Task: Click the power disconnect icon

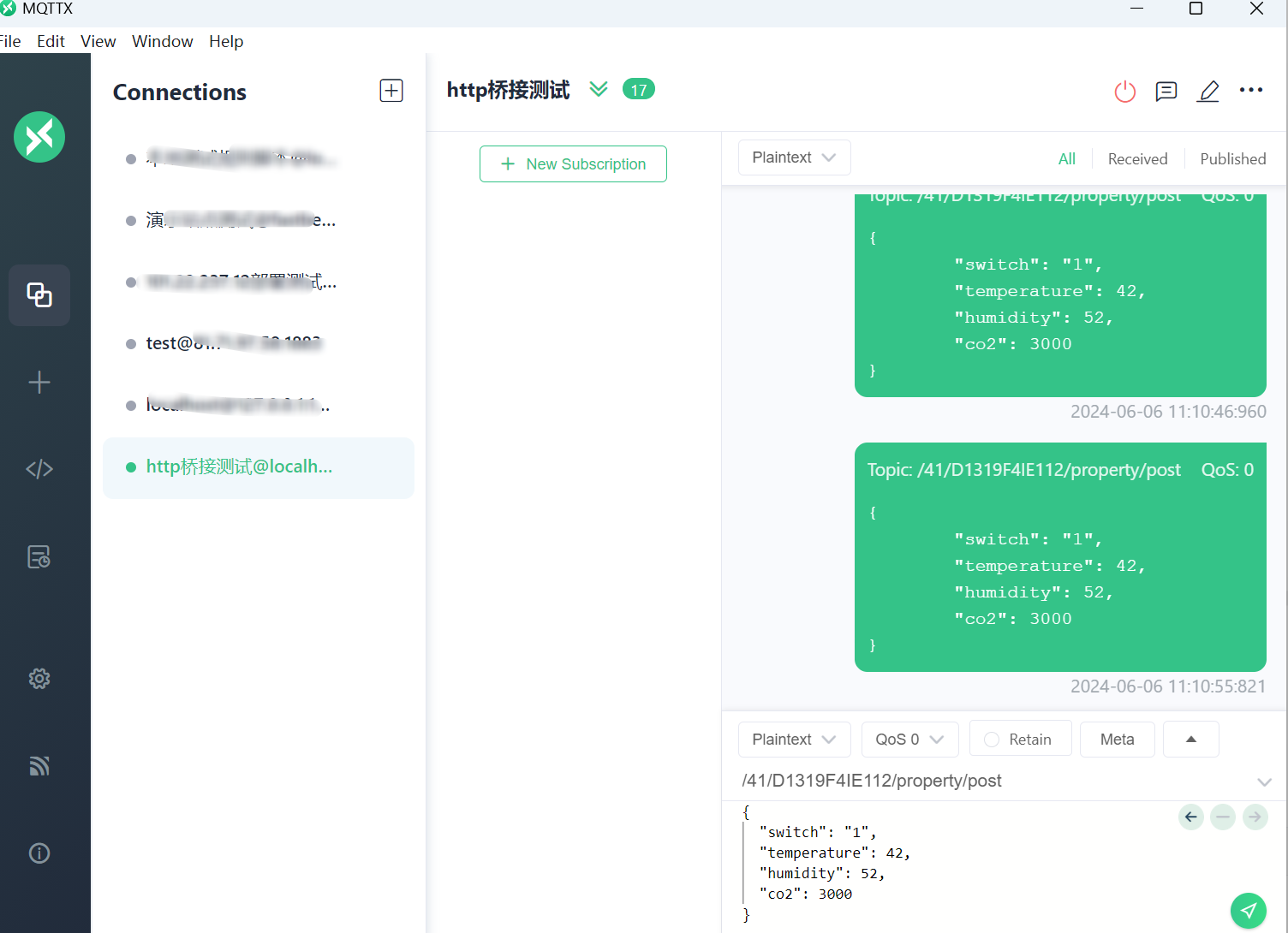Action: pyautogui.click(x=1124, y=91)
